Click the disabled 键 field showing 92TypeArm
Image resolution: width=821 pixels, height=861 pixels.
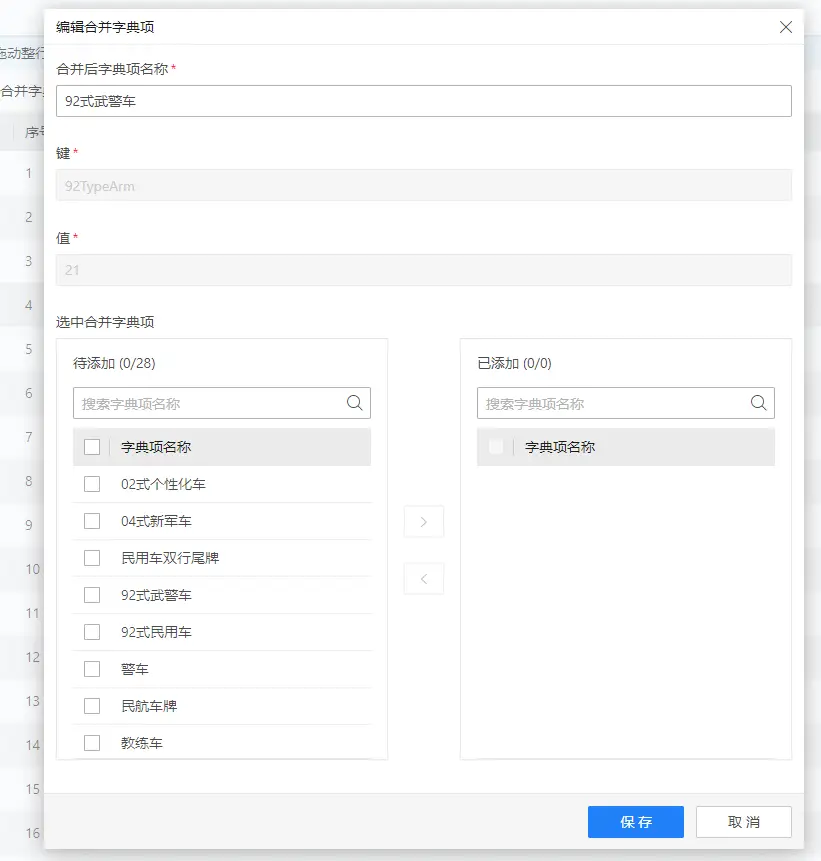click(423, 186)
